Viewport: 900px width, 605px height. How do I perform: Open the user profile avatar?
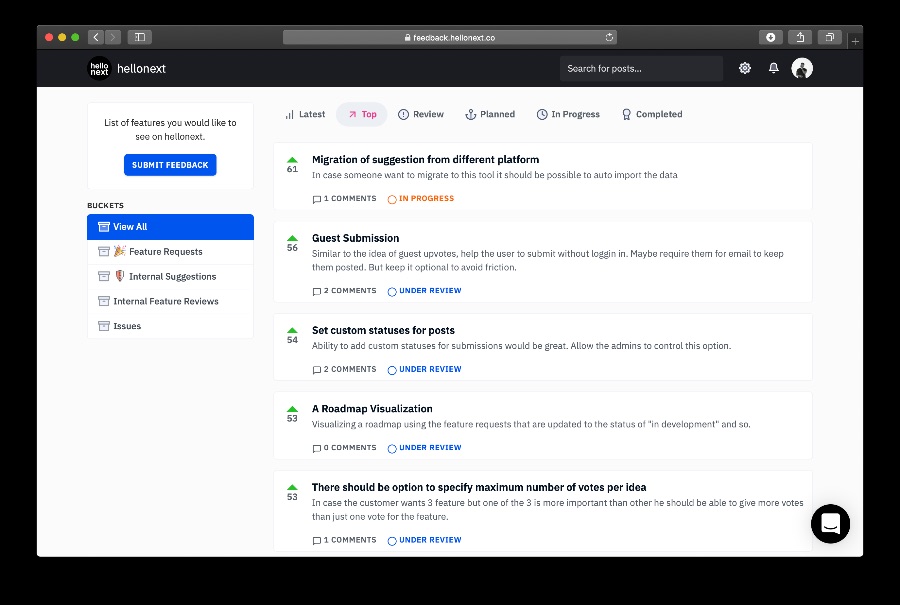pos(802,68)
